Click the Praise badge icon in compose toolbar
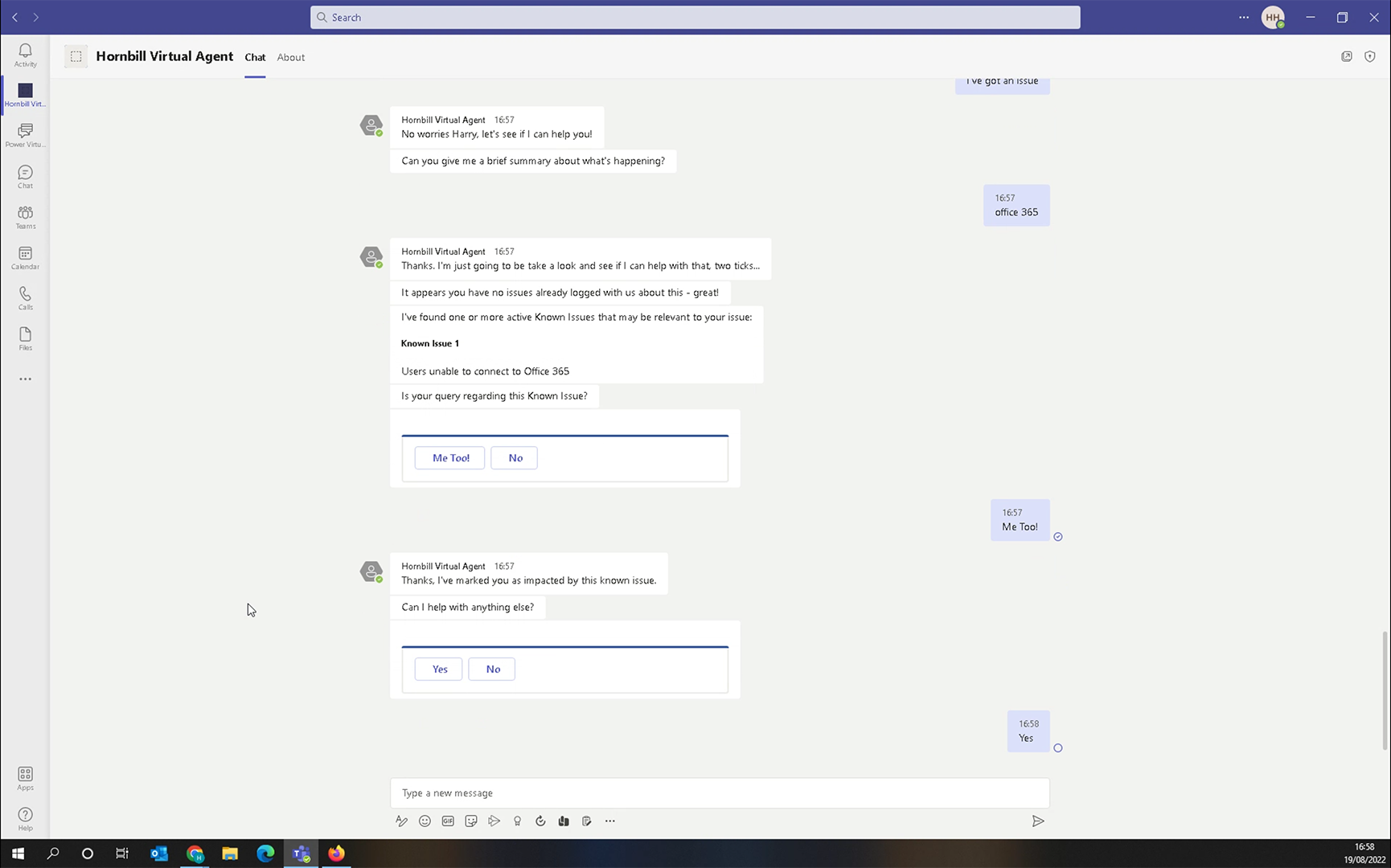Image resolution: width=1391 pixels, height=868 pixels. coord(517,821)
